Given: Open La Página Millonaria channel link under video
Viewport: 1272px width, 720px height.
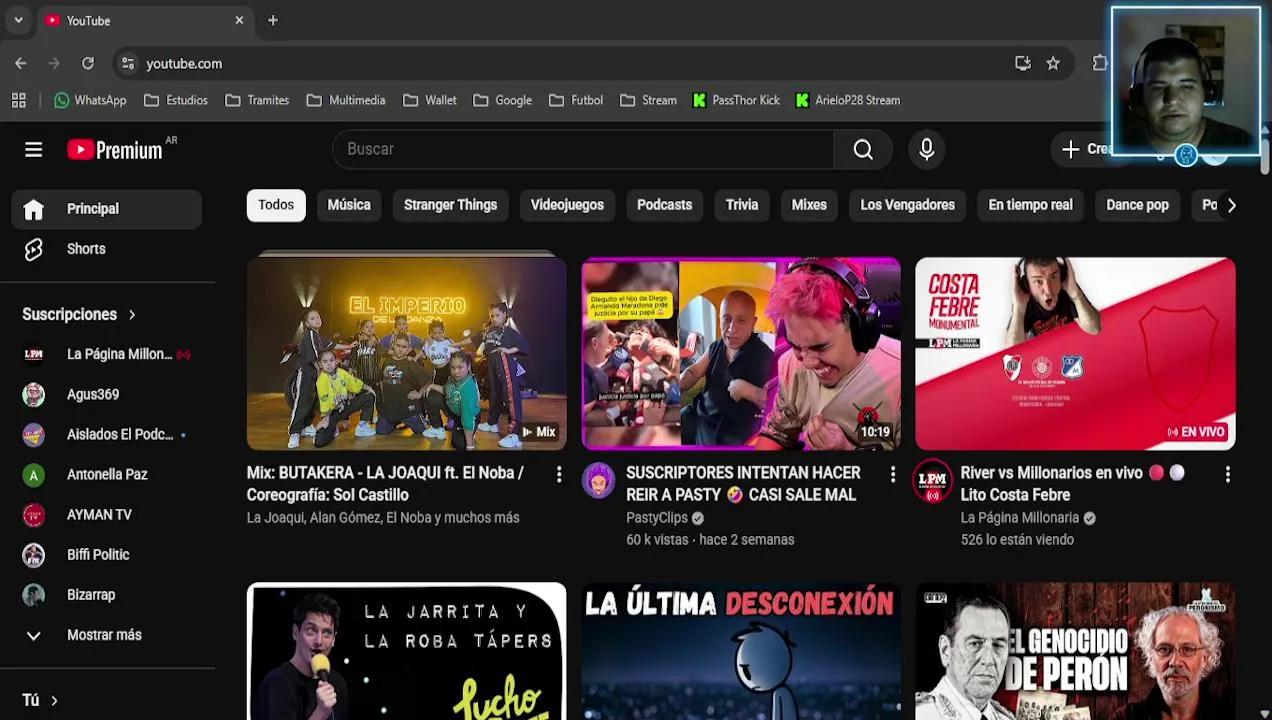Looking at the screenshot, I should pos(1019,518).
